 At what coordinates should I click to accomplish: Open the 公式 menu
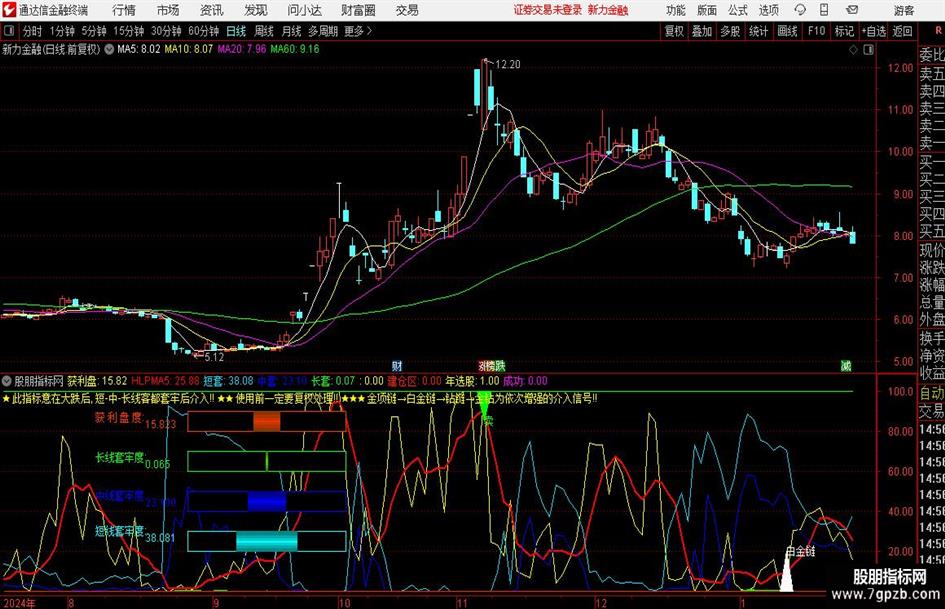coord(737,10)
